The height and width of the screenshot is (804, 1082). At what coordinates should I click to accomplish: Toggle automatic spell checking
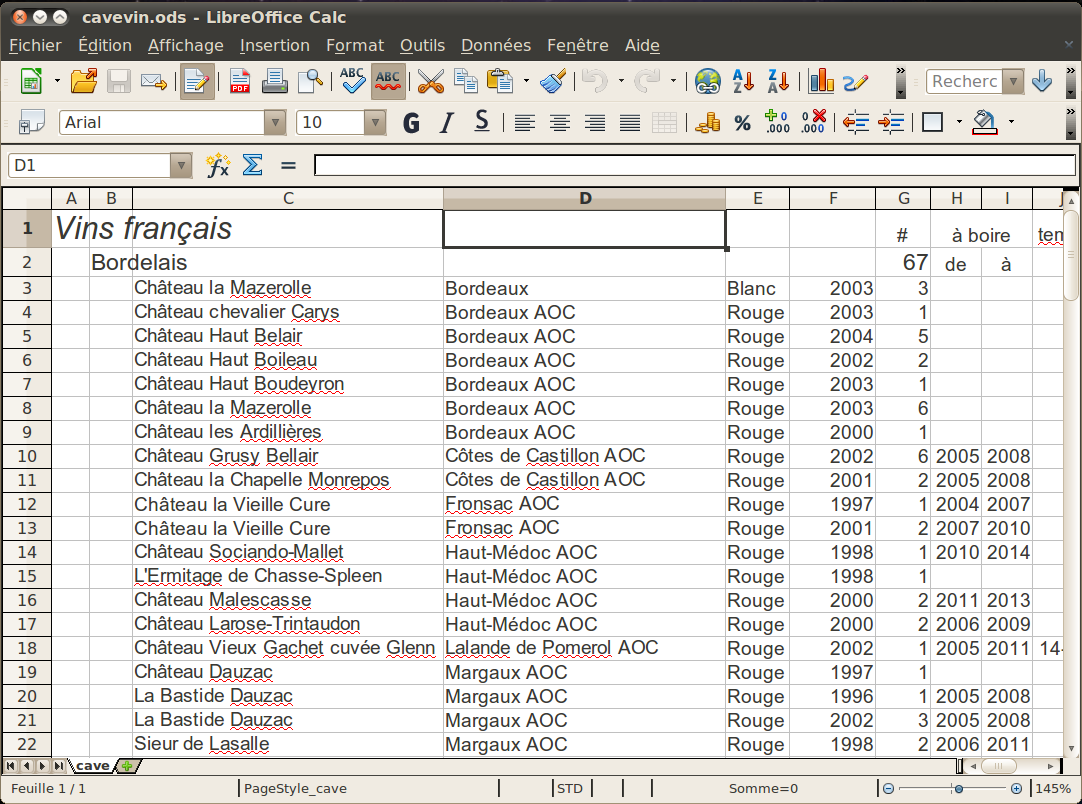[388, 81]
